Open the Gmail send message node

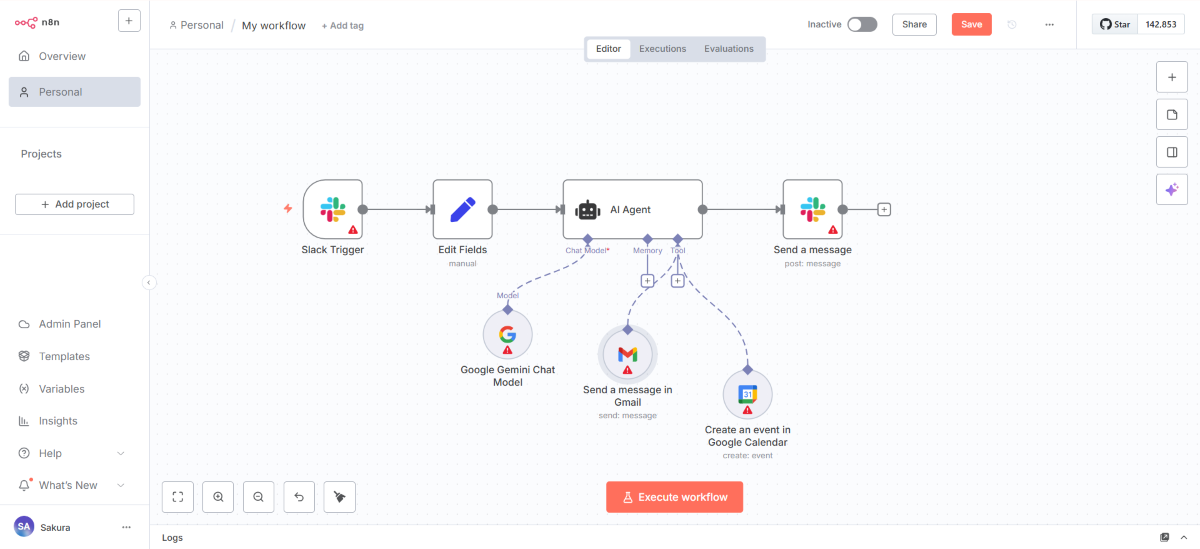(x=627, y=354)
